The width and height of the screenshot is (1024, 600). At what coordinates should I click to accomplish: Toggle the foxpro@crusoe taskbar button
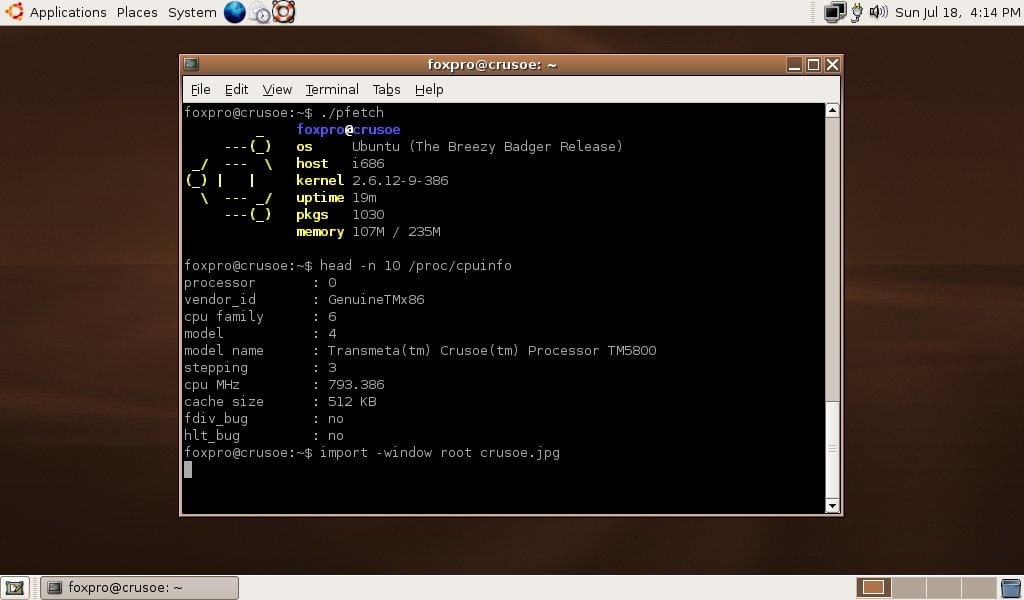coord(138,587)
